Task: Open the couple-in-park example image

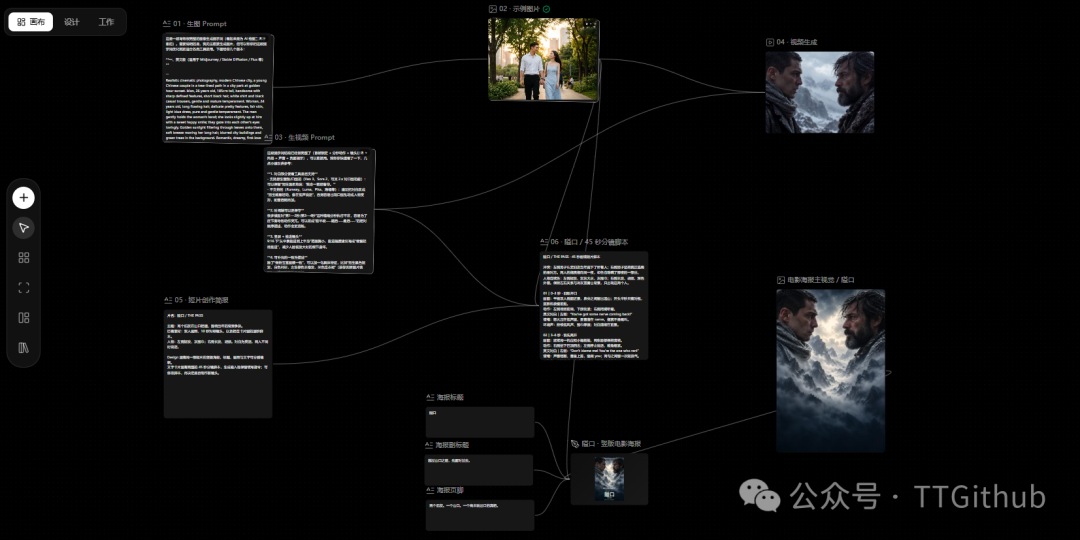Action: 543,59
